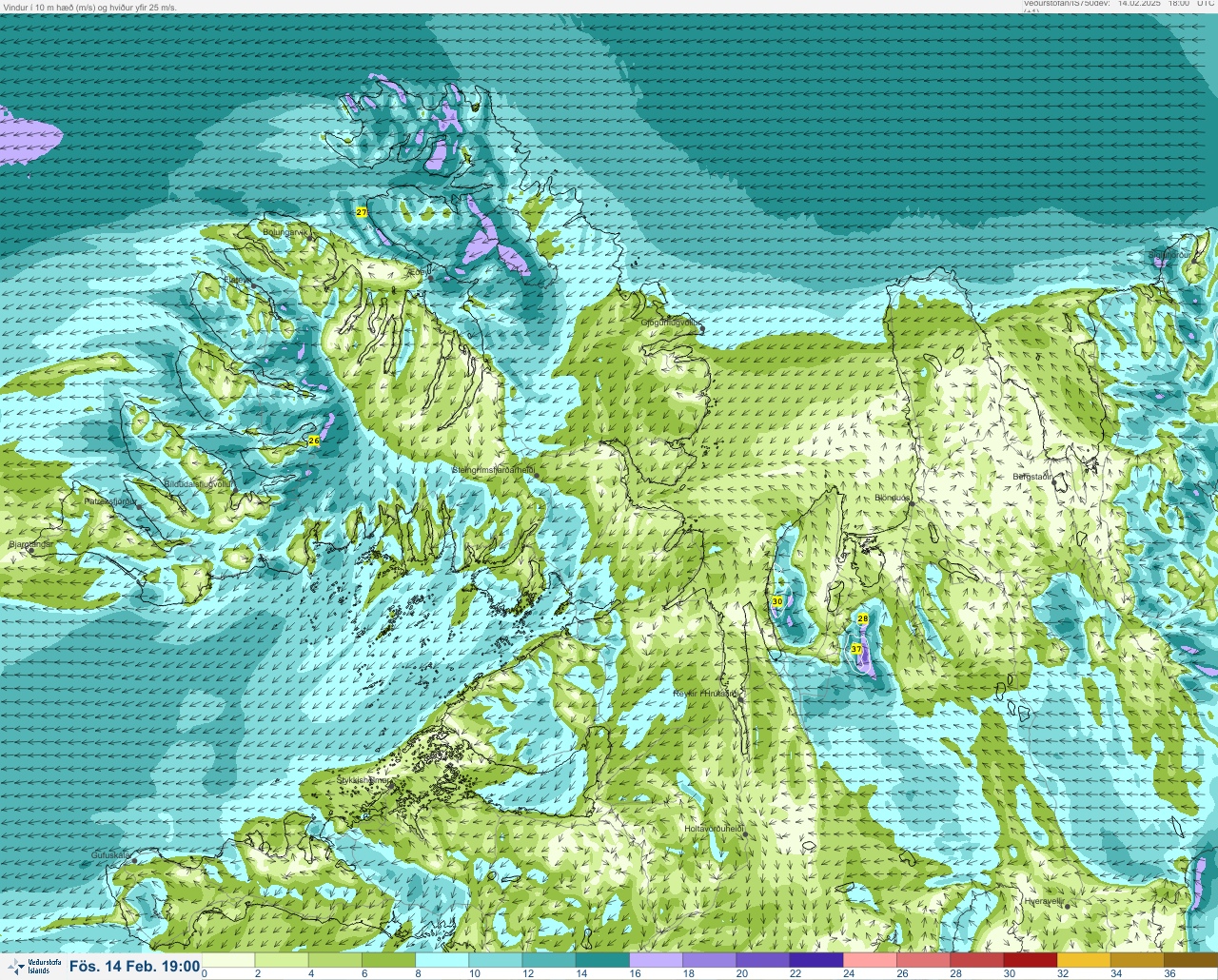Select the 4–6 m/s legend swatch
The image size is (1218, 980).
click(336, 959)
